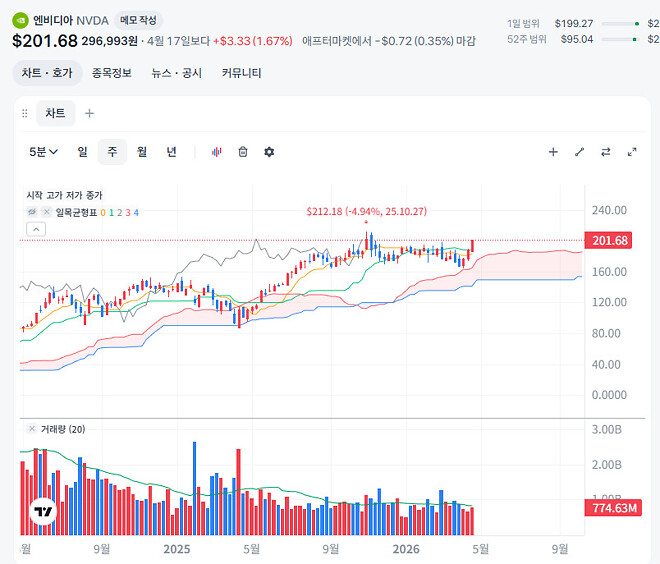Click the plus add-indicator icon at toolbar right
Viewport: 660px width, 564px height.
pos(553,152)
